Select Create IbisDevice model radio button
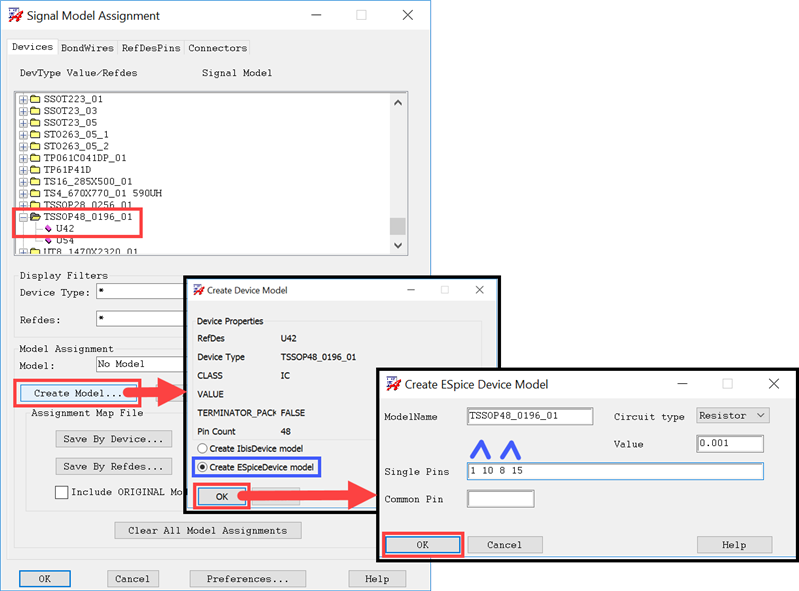The image size is (799, 591). point(203,449)
